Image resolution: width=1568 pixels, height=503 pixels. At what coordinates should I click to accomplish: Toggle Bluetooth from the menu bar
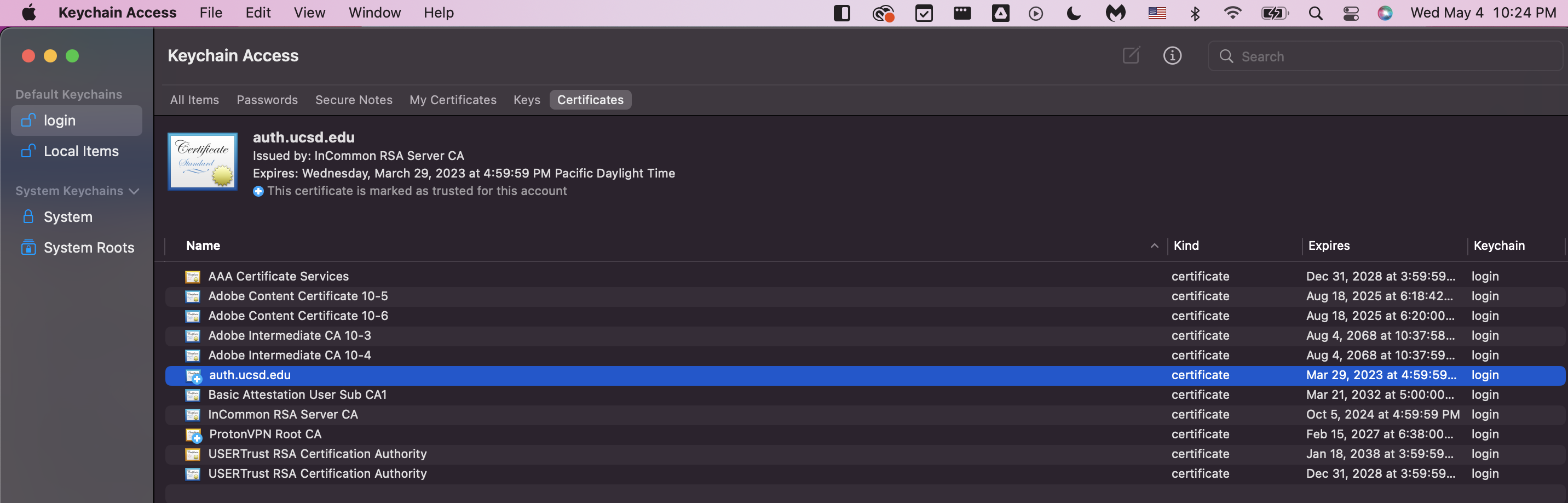tap(1195, 12)
